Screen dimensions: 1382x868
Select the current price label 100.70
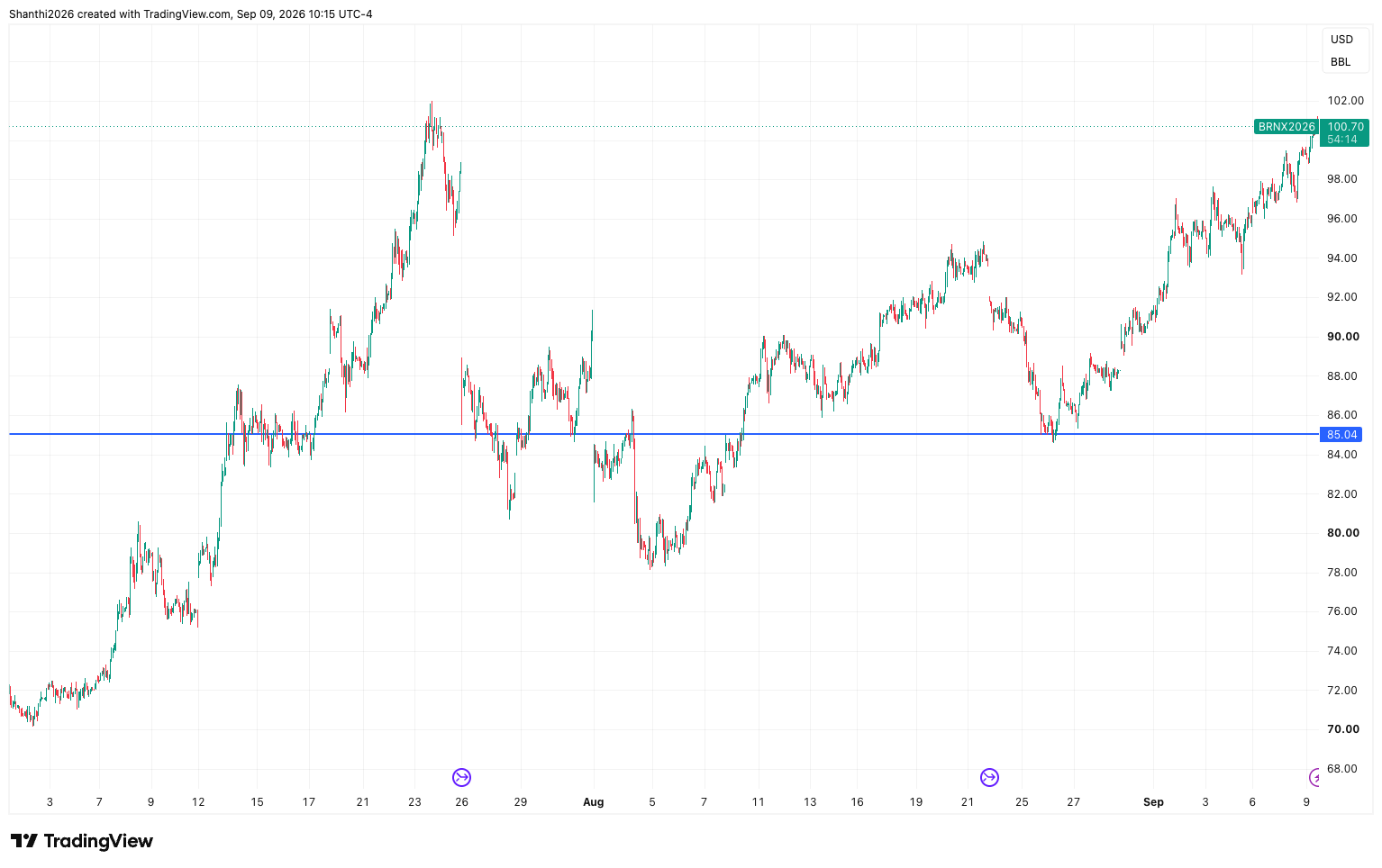pos(1345,127)
